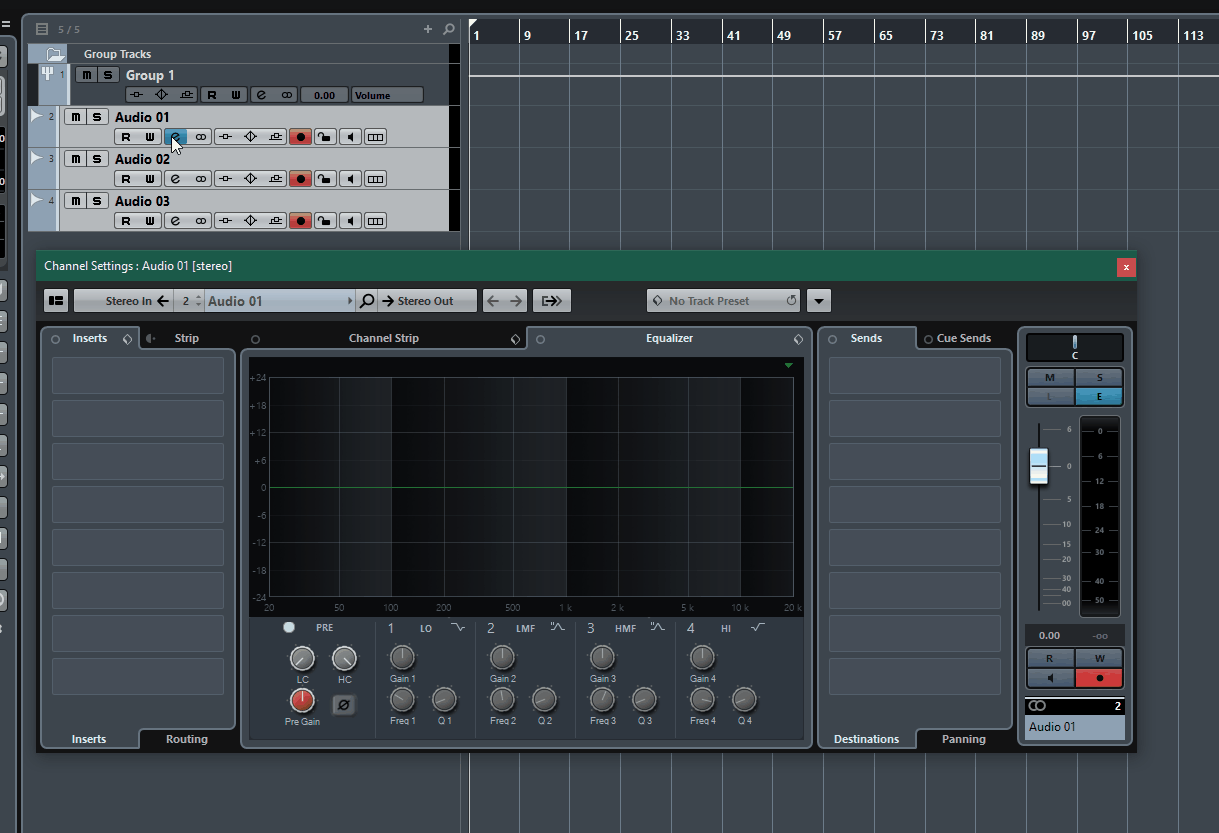Toggle monitor speaker on Audio 02 track
The height and width of the screenshot is (833, 1219).
coord(350,179)
